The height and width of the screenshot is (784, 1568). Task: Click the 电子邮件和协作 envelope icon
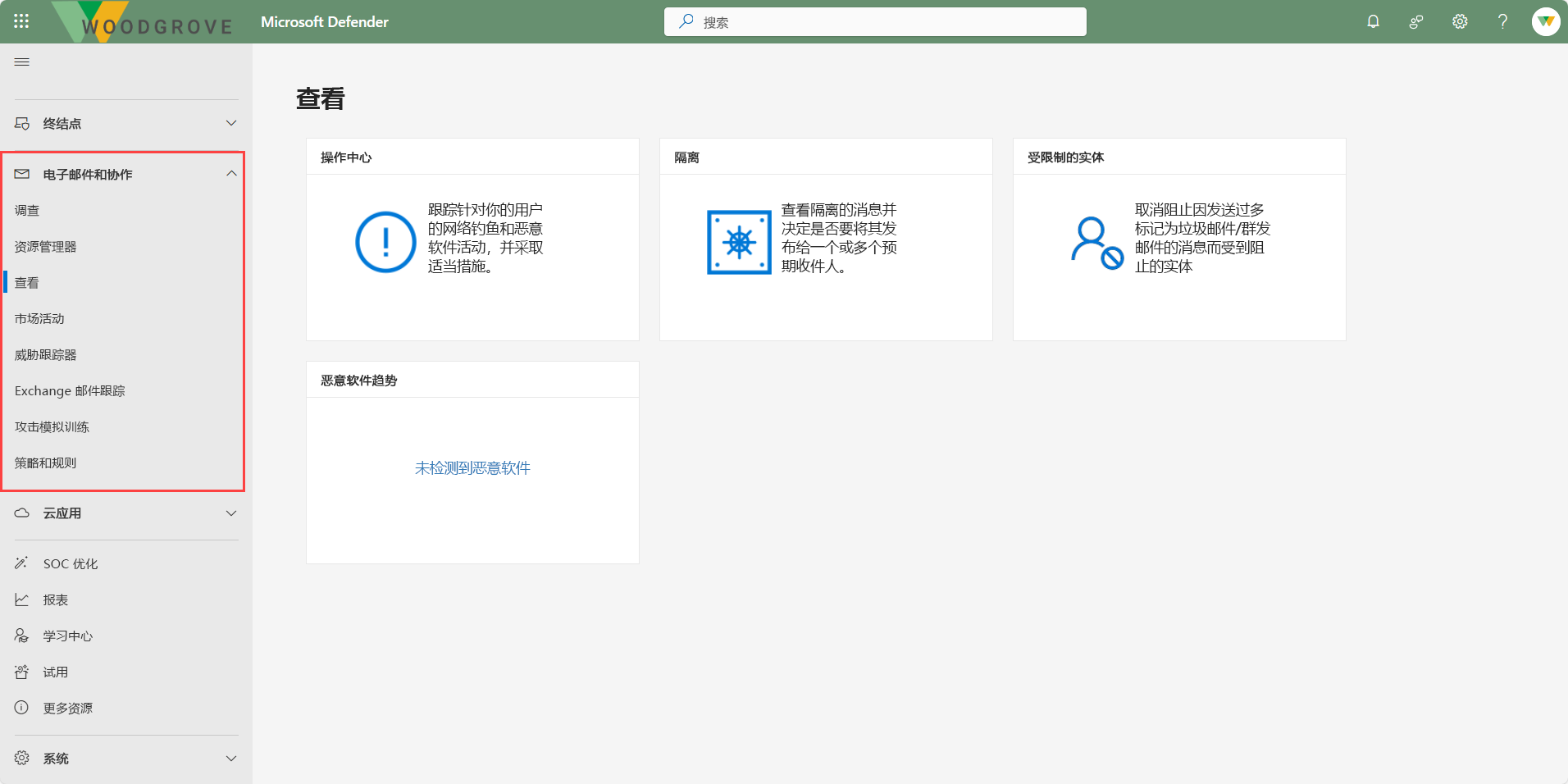pos(22,174)
